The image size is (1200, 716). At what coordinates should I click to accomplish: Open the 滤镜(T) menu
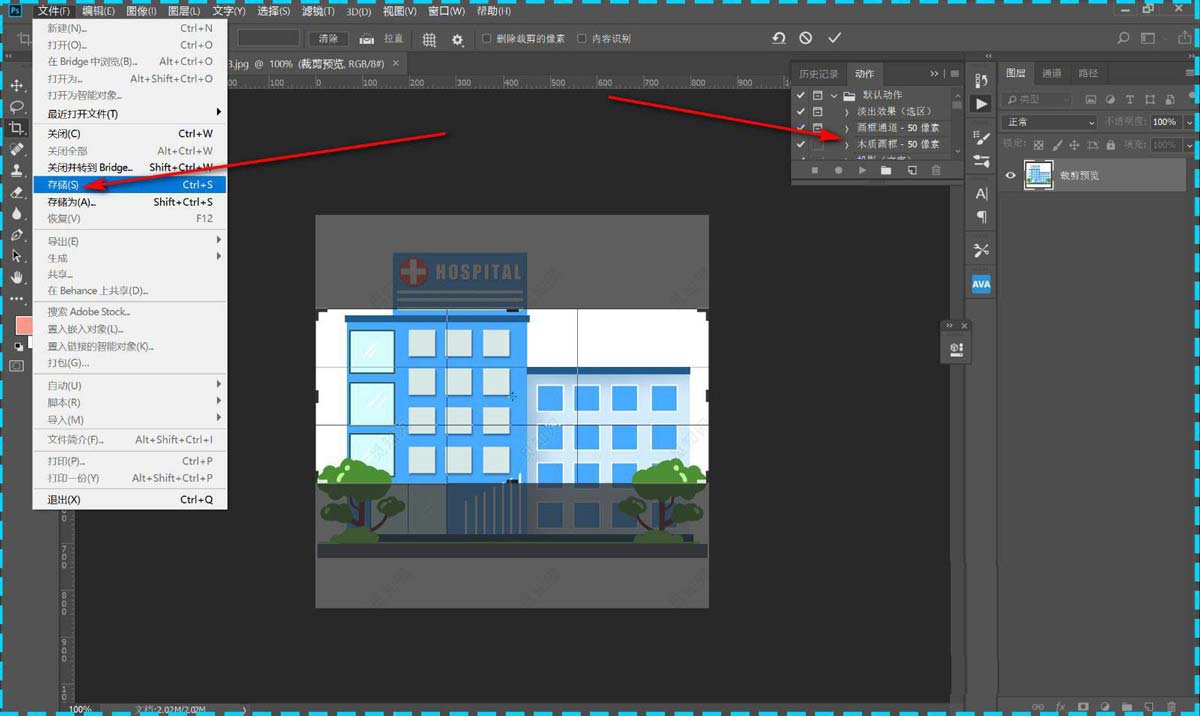tap(319, 11)
